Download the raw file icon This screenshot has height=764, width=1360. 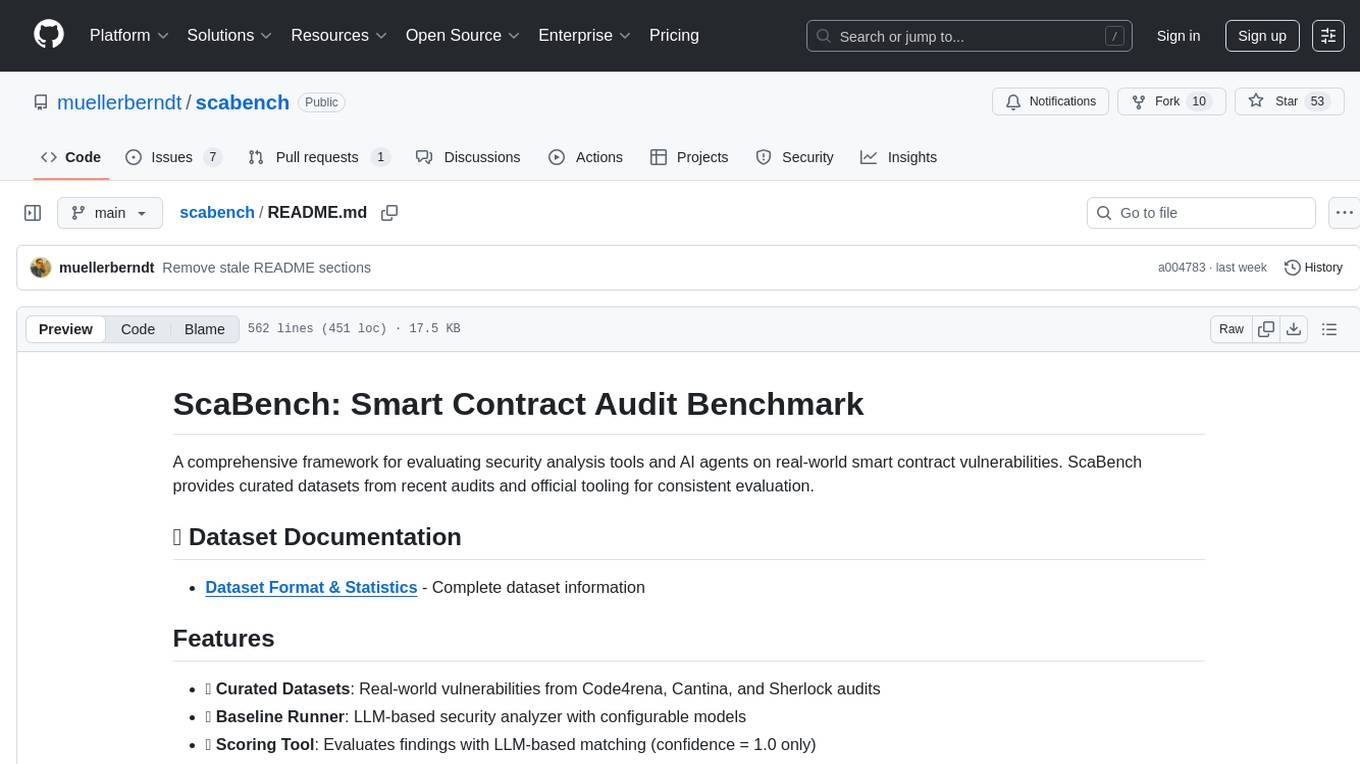click(1294, 329)
